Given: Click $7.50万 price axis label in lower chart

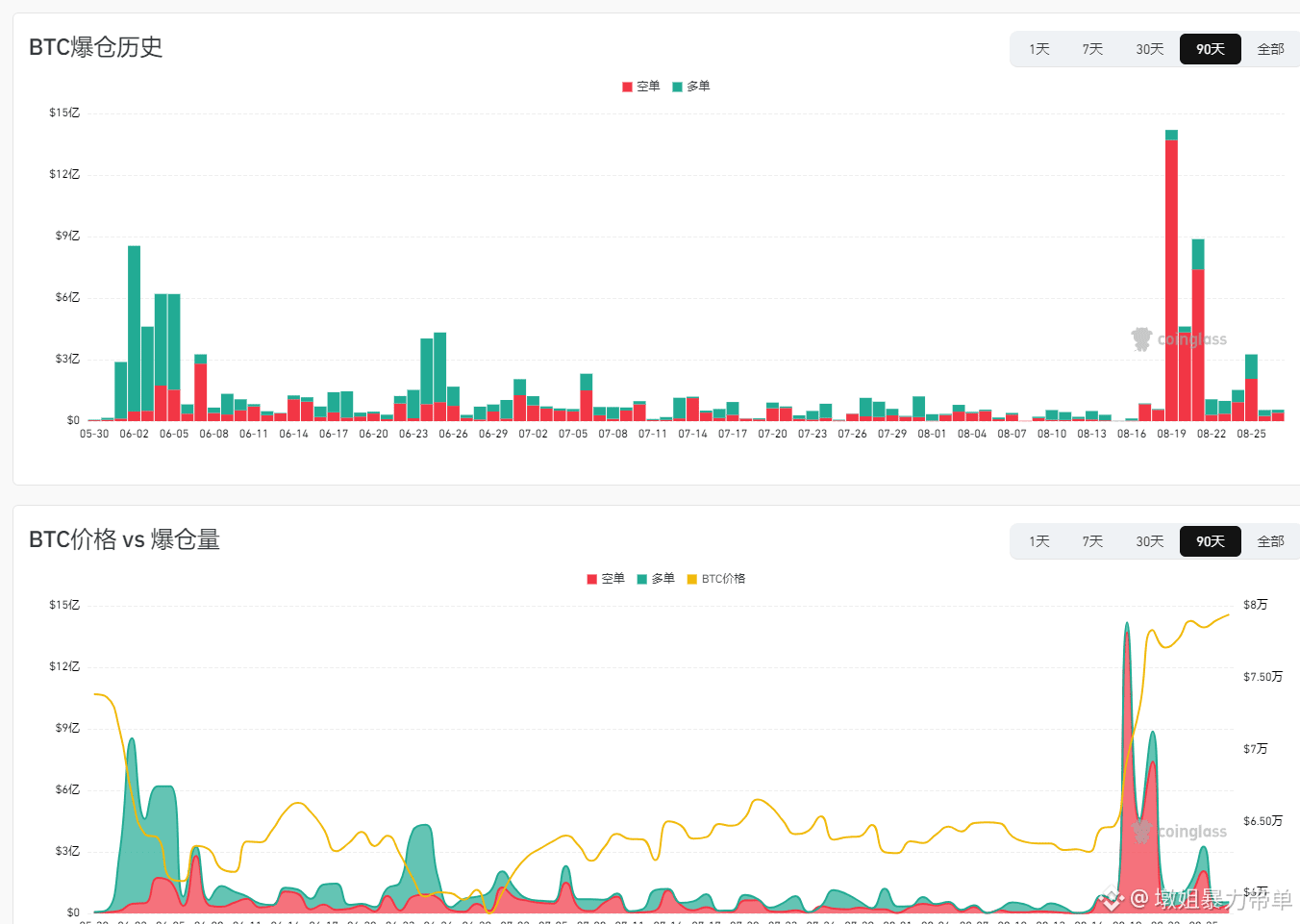Looking at the screenshot, I should coord(1262,677).
